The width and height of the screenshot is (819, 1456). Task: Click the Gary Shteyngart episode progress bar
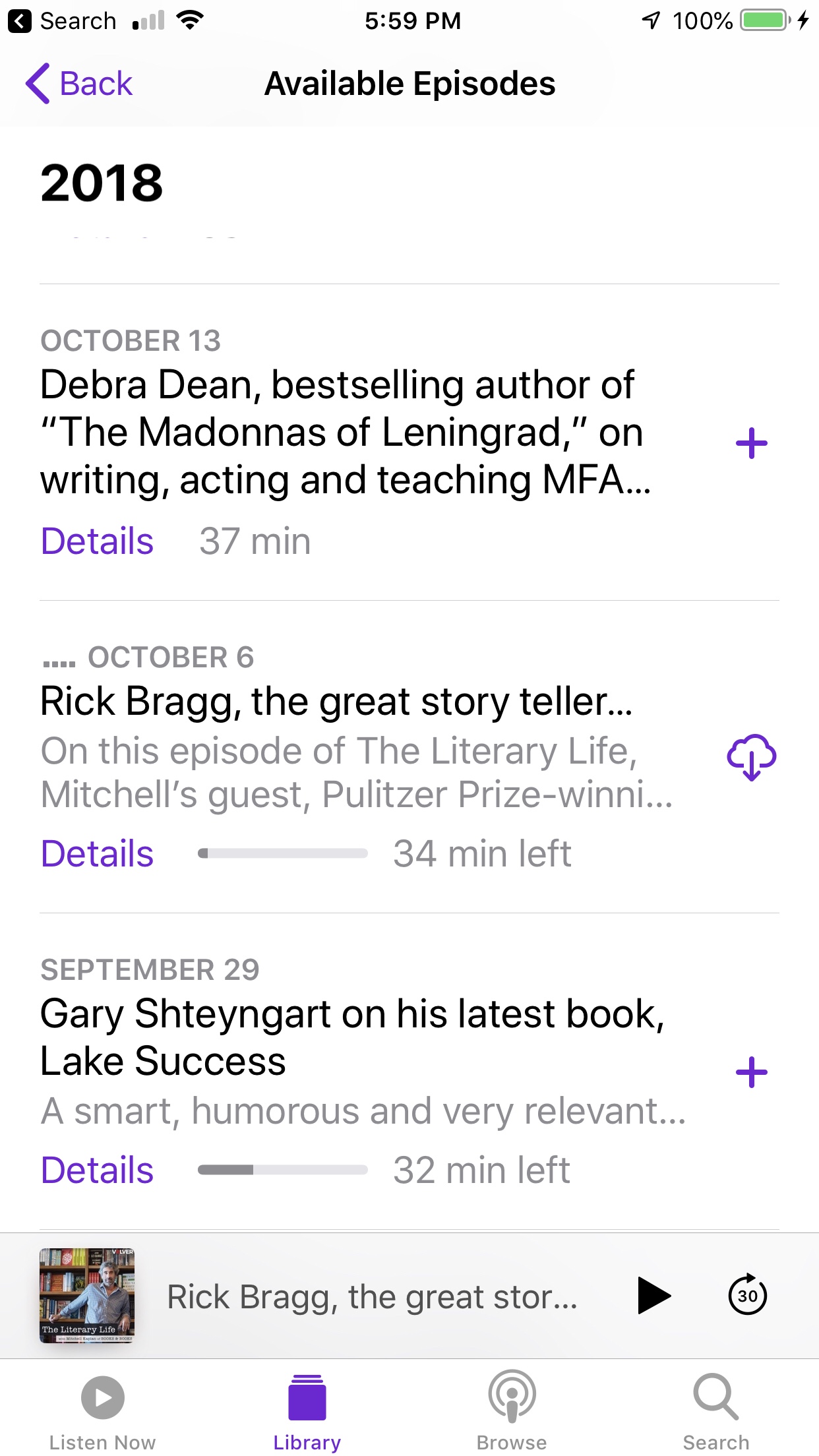(x=282, y=1170)
